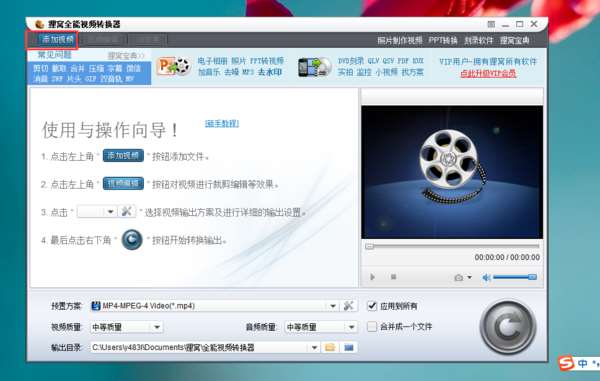The image size is (600, 381).
Task: Click the DVD burning promo icon
Action: coord(315,67)
